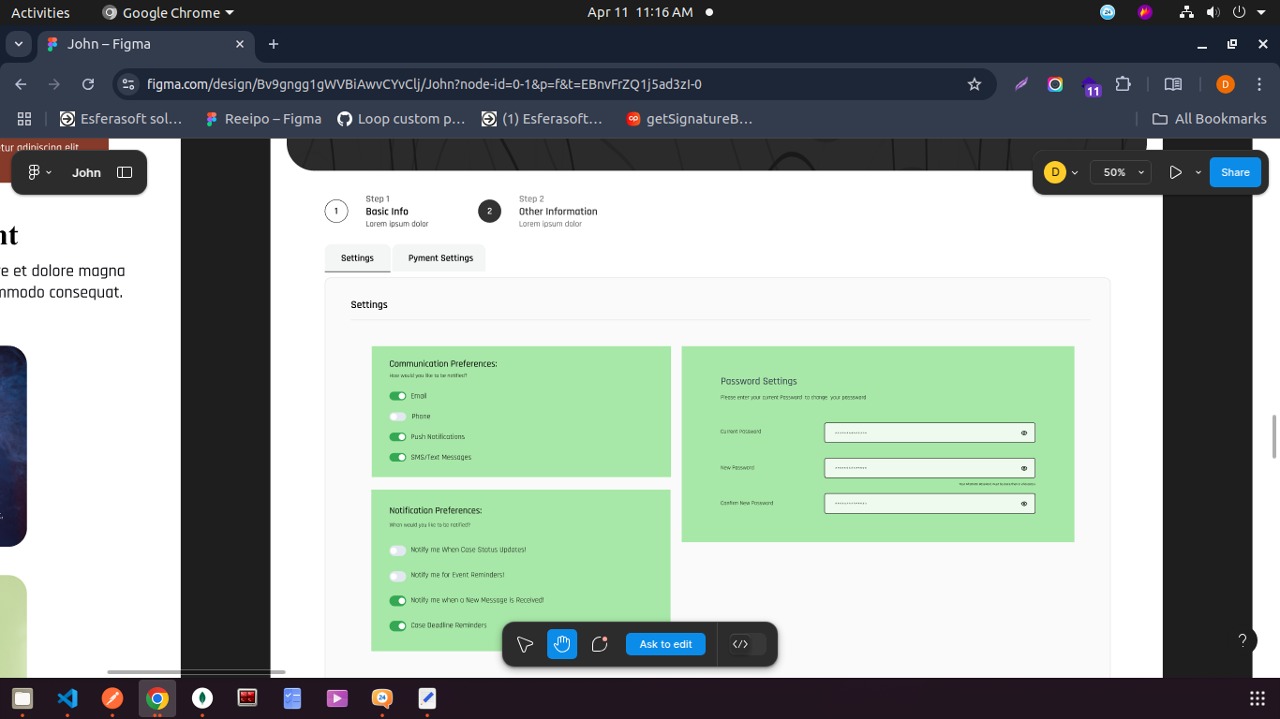Click the Ask to edit button

coord(665,644)
